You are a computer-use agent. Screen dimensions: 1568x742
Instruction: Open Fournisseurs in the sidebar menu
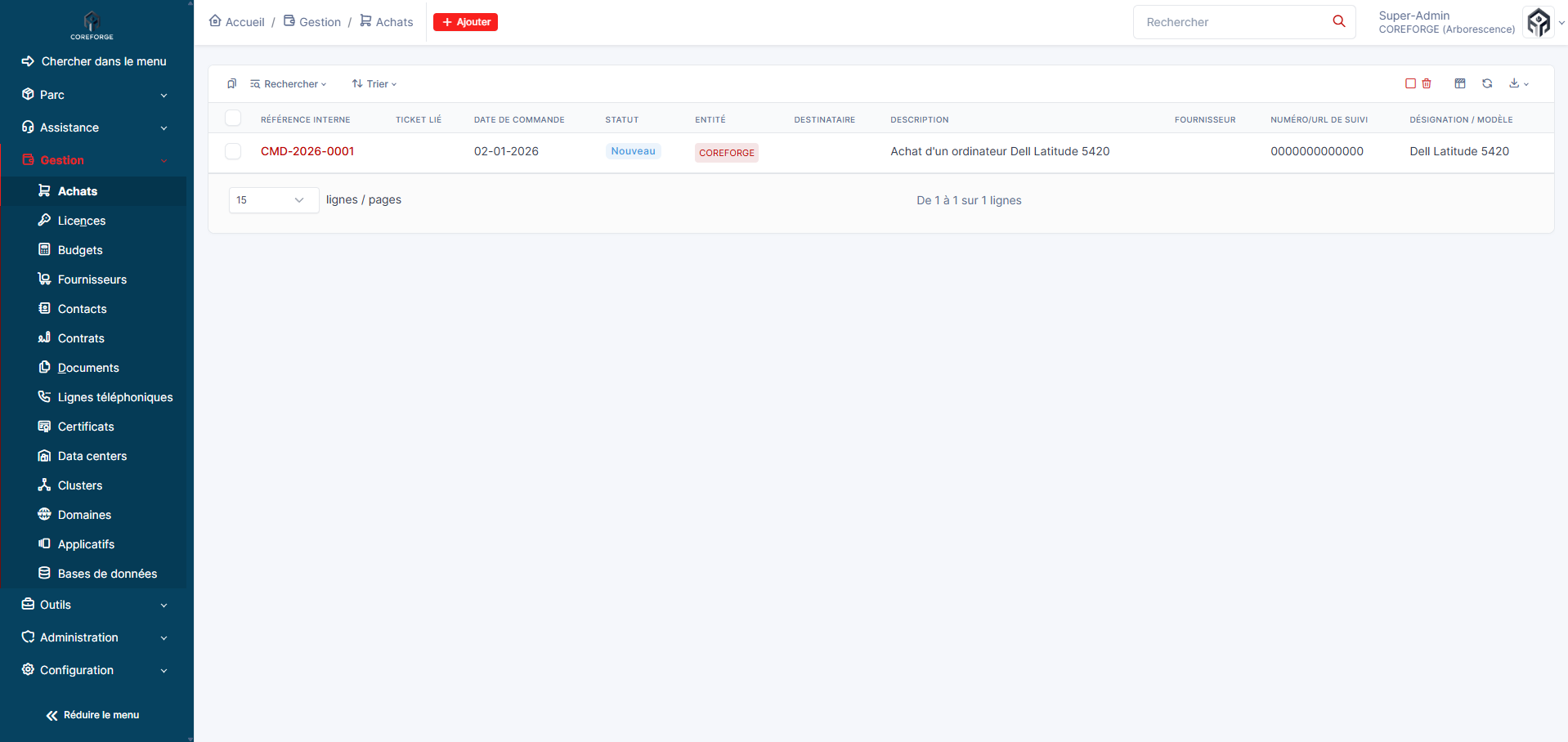tap(92, 279)
